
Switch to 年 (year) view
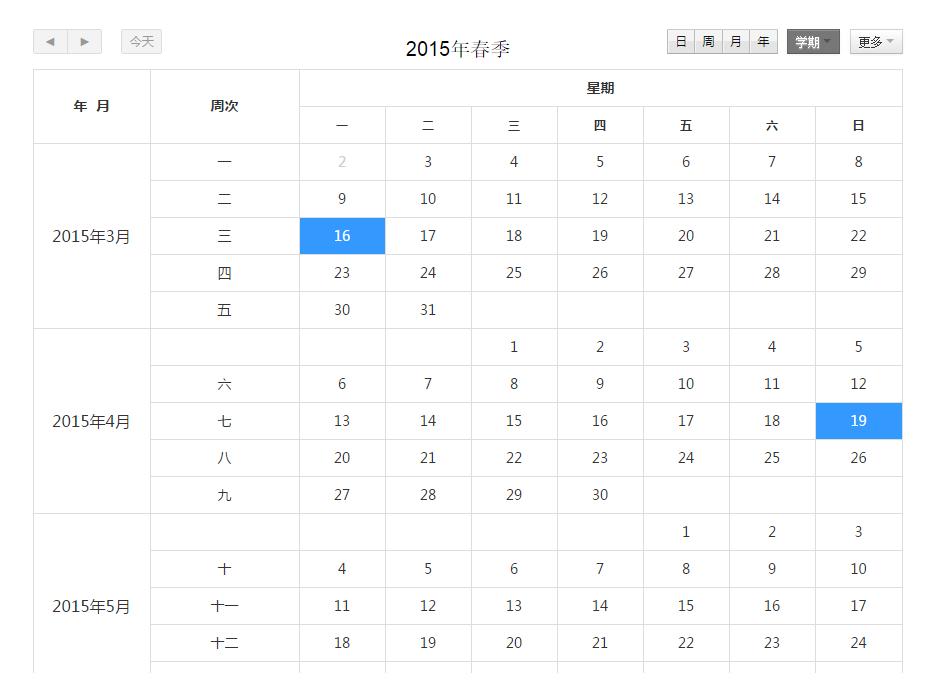click(764, 42)
